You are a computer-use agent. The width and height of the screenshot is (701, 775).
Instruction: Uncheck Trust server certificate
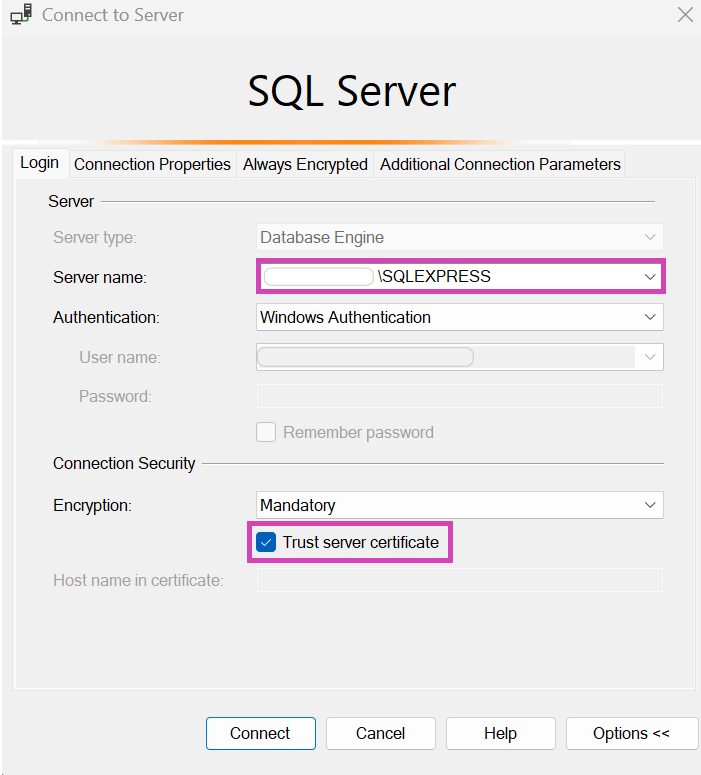point(266,542)
